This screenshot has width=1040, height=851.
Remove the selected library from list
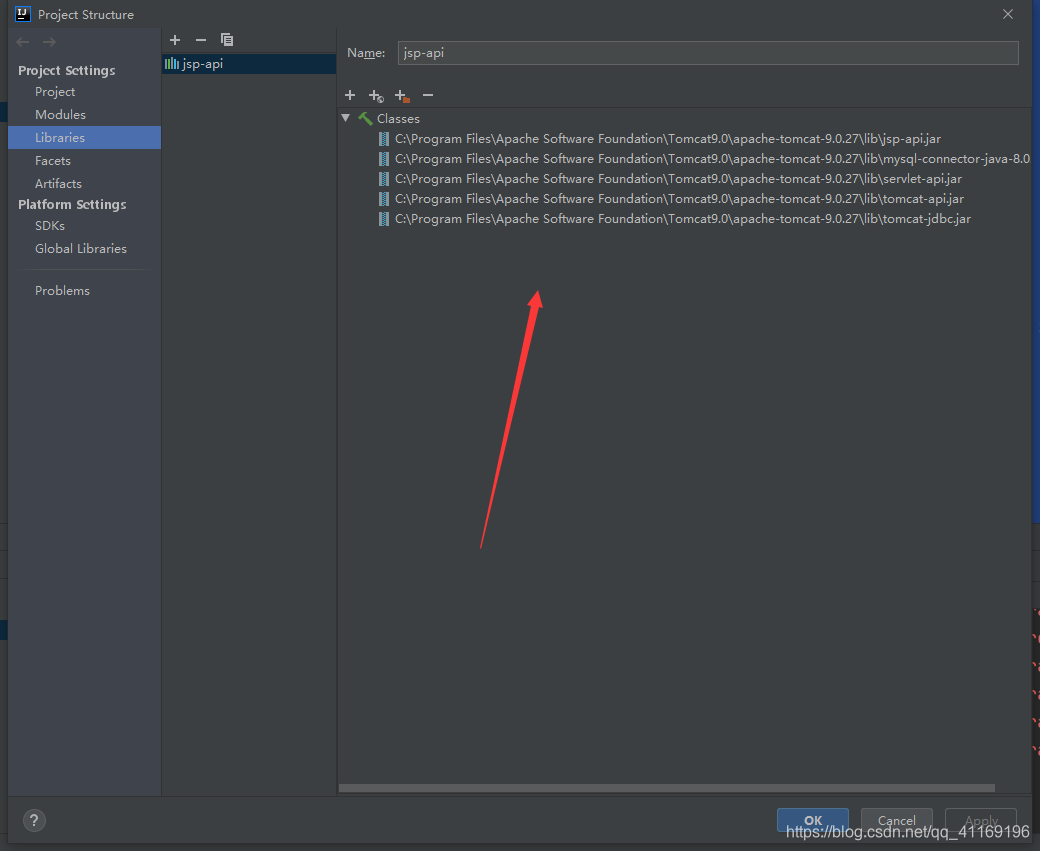point(201,40)
